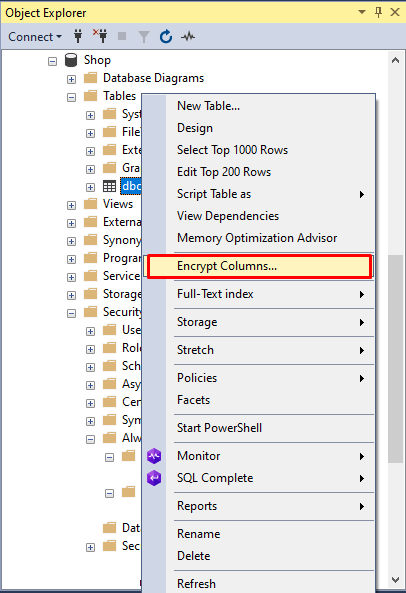Open the Reports submenu
Image resolution: width=406 pixels, height=593 pixels.
(270, 506)
